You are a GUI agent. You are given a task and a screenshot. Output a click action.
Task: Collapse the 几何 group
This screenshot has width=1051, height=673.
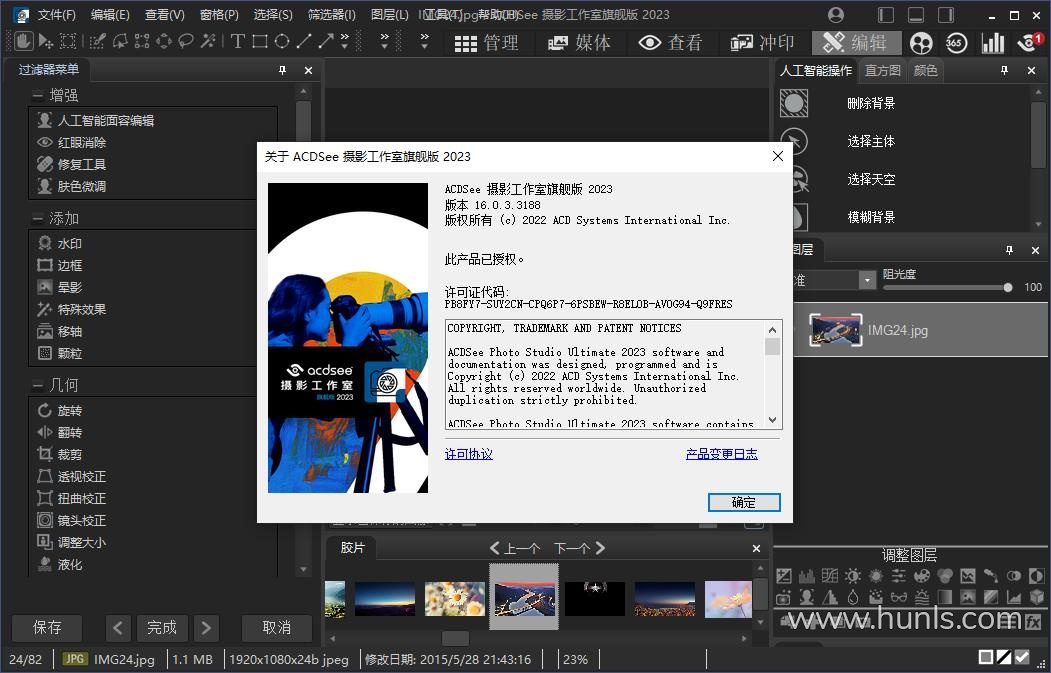coord(38,385)
